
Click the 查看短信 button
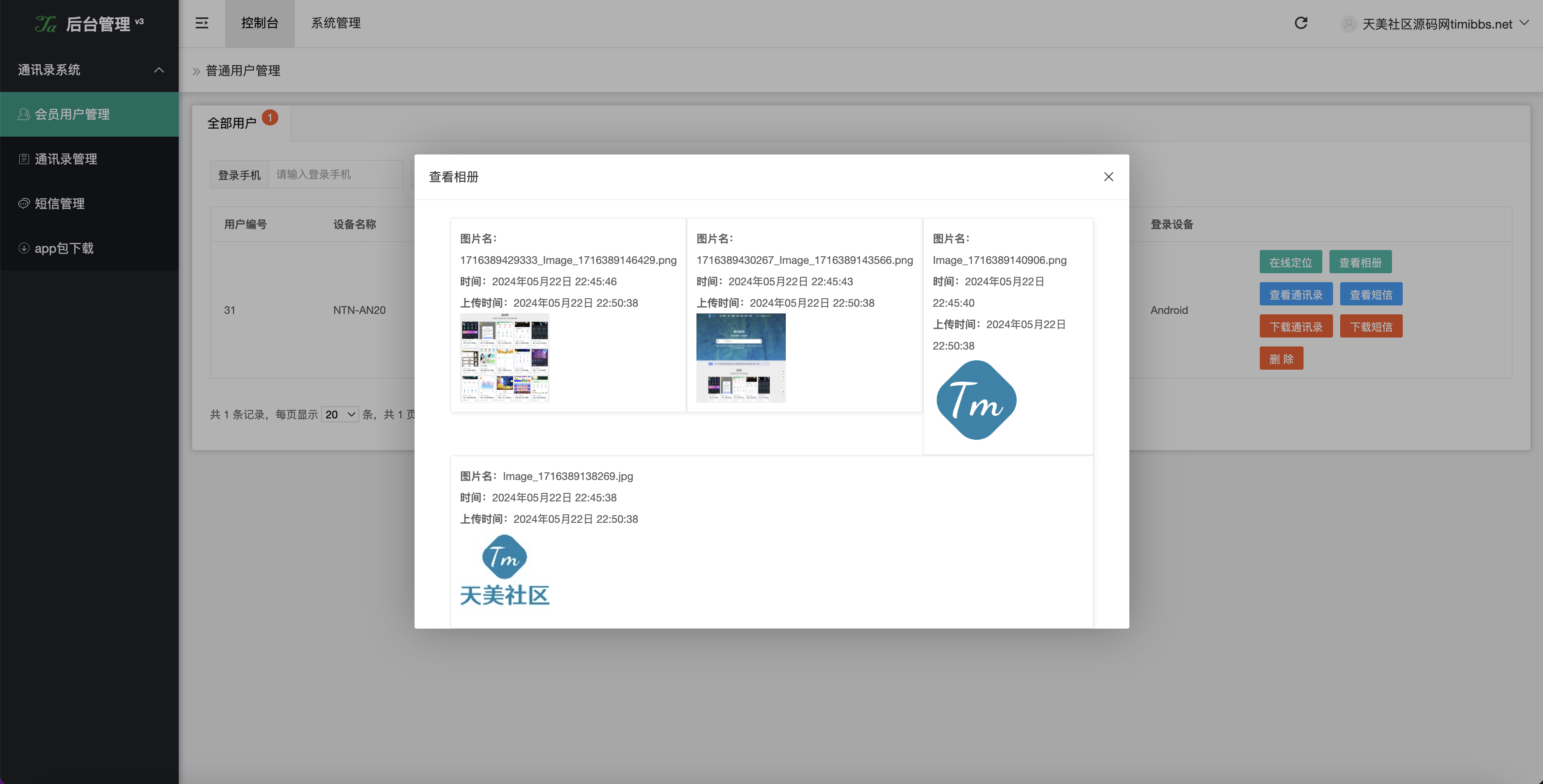click(x=1372, y=294)
